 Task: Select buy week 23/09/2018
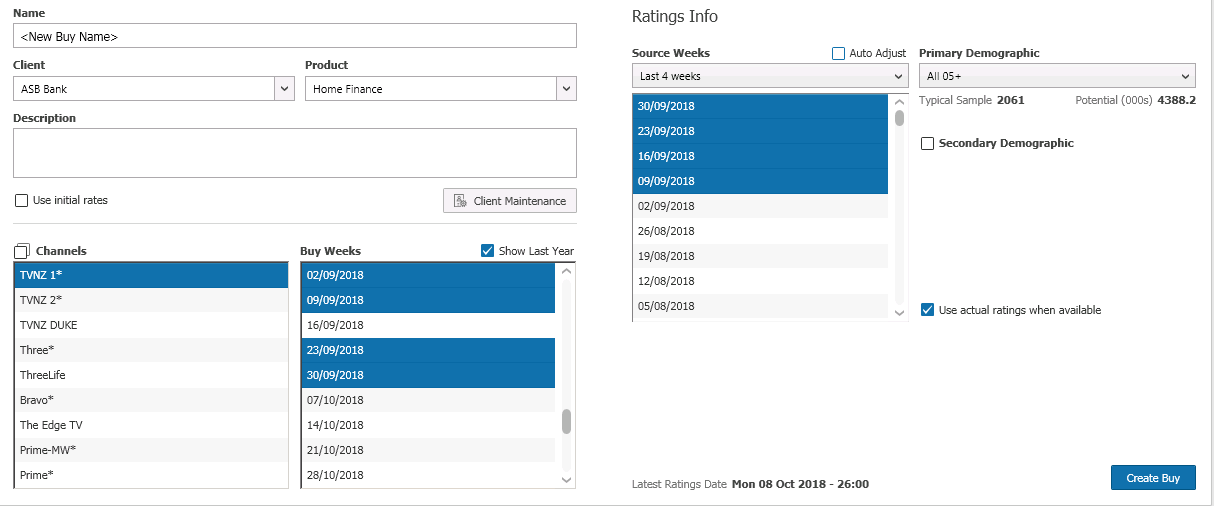(428, 350)
